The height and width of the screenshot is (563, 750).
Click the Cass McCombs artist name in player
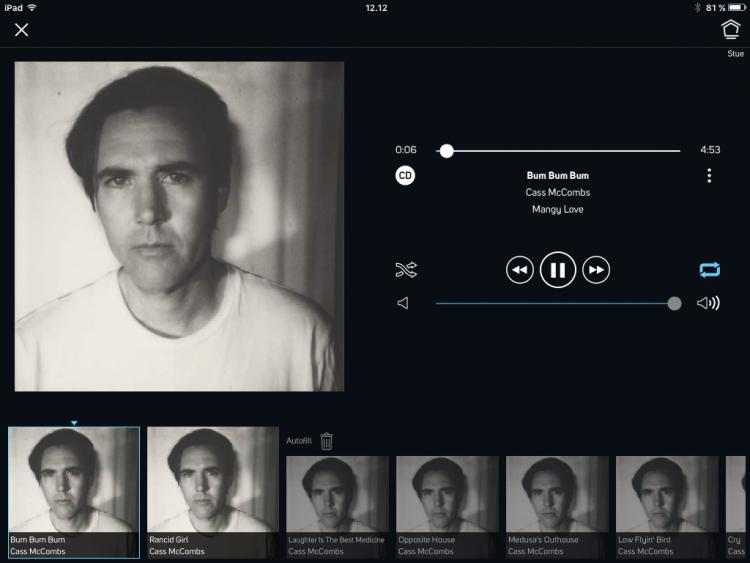[x=558, y=192]
